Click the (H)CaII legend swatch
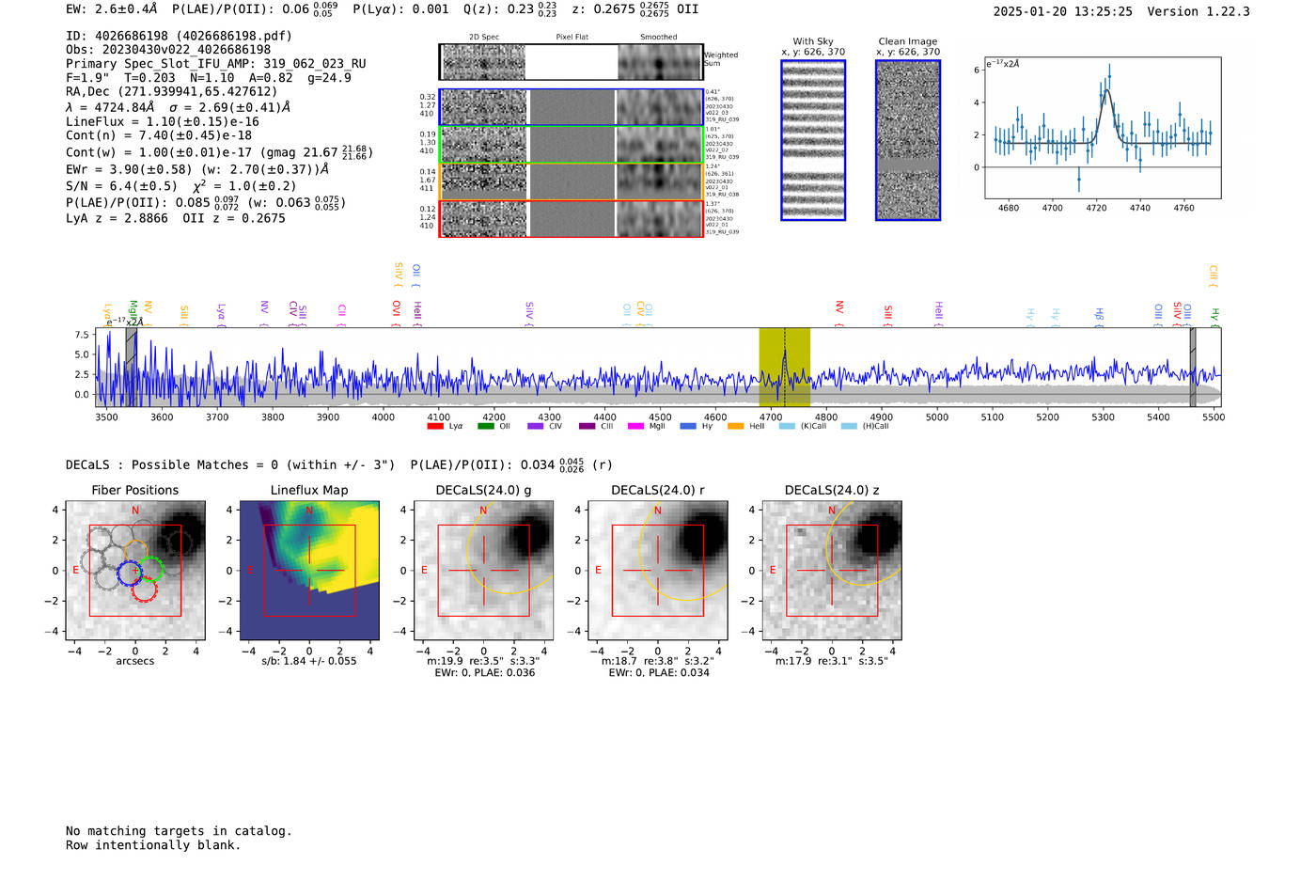The height and width of the screenshot is (896, 1316). coord(849,427)
